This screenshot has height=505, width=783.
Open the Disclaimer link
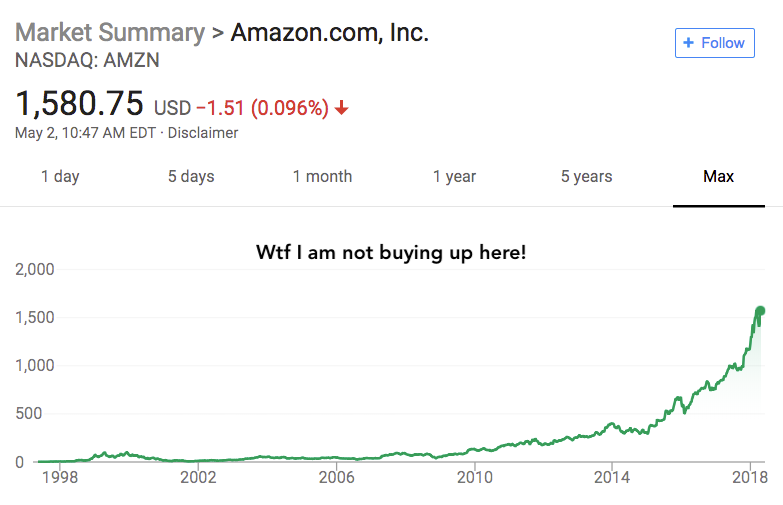tap(203, 133)
